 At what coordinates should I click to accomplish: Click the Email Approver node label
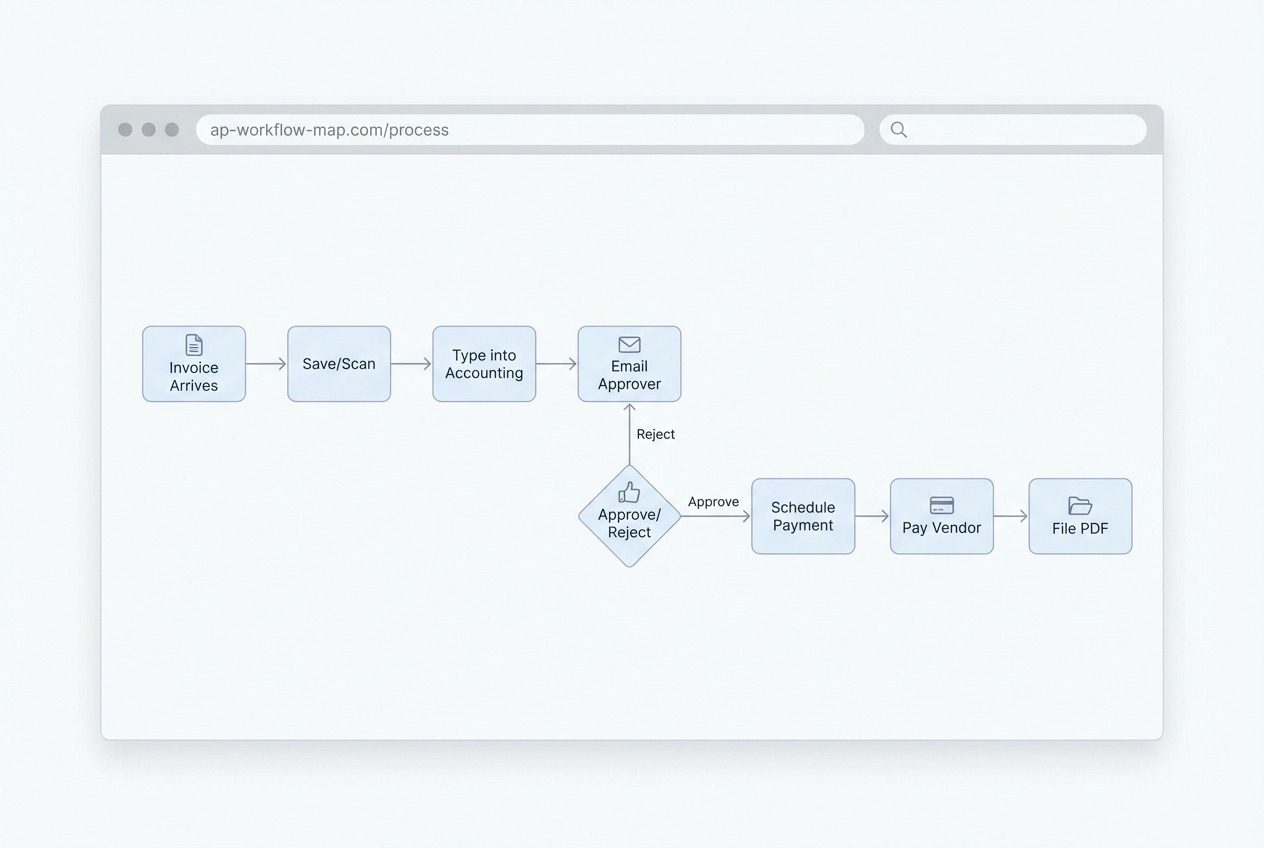pyautogui.click(x=629, y=374)
